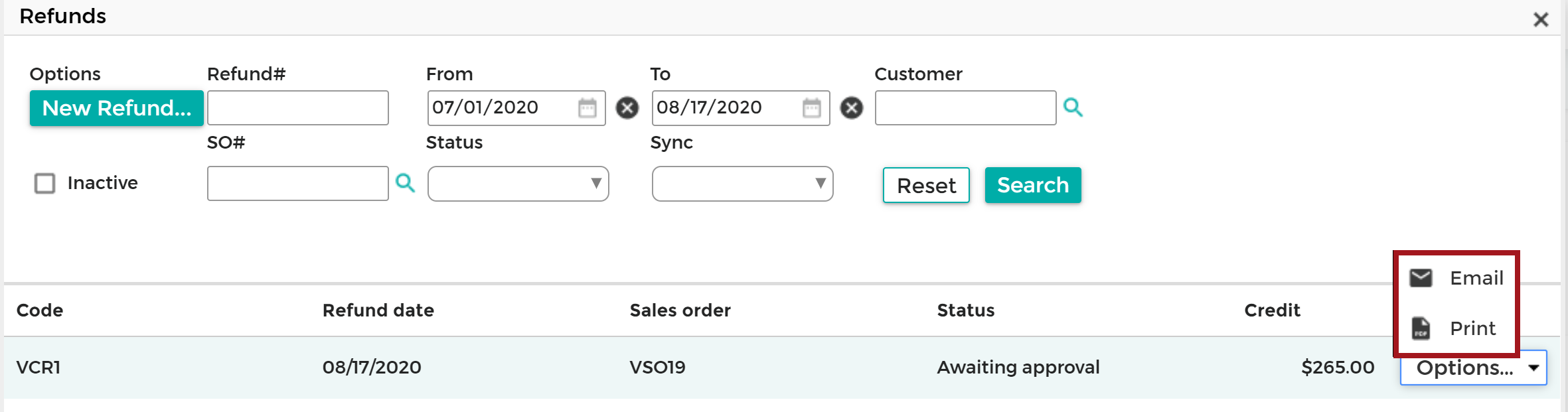Sort by the Credit column header
This screenshot has width=1568, height=412.
point(1272,310)
